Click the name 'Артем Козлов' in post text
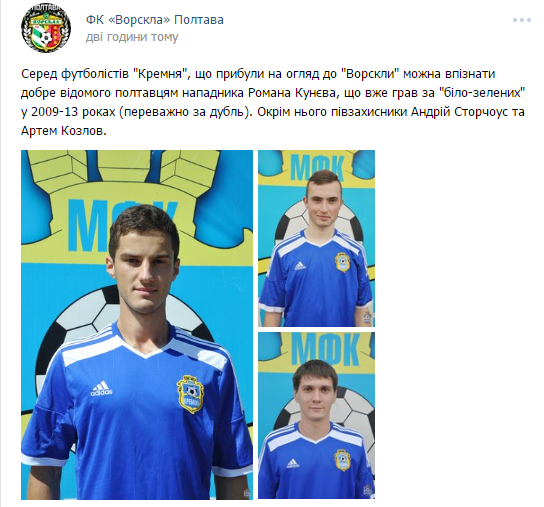 (x=63, y=131)
